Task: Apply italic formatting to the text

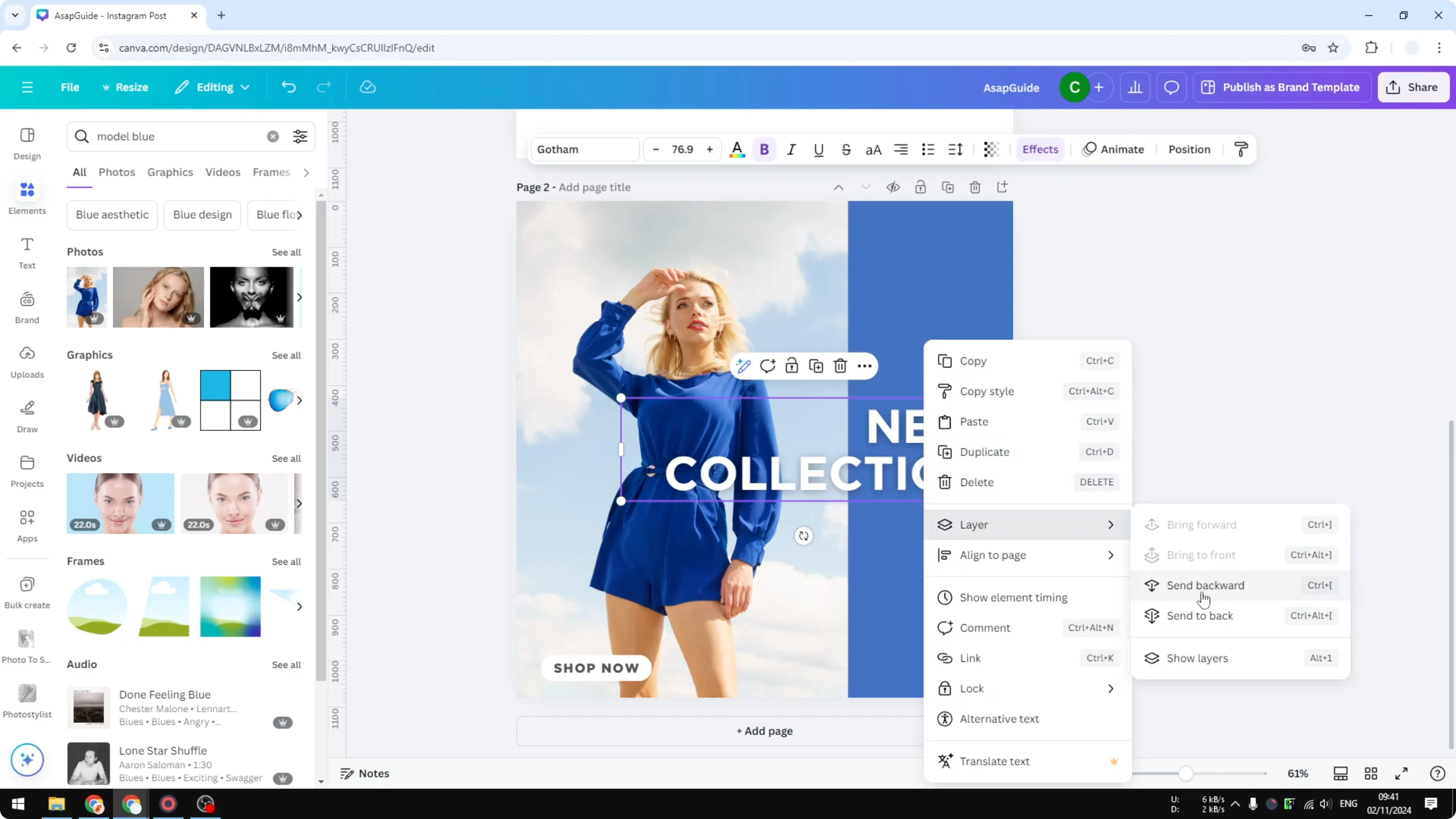Action: tap(791, 149)
